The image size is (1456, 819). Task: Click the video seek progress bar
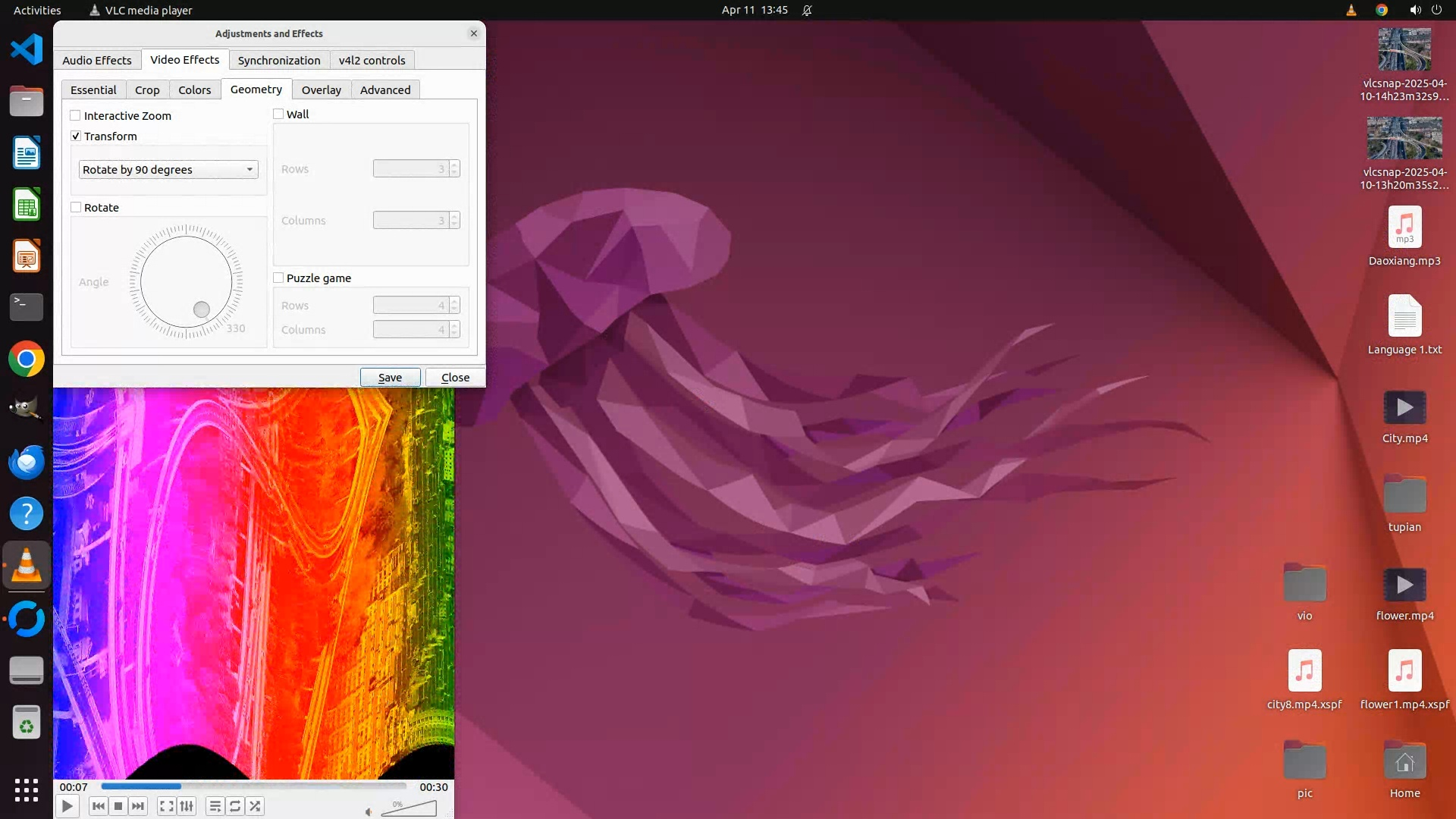(254, 786)
